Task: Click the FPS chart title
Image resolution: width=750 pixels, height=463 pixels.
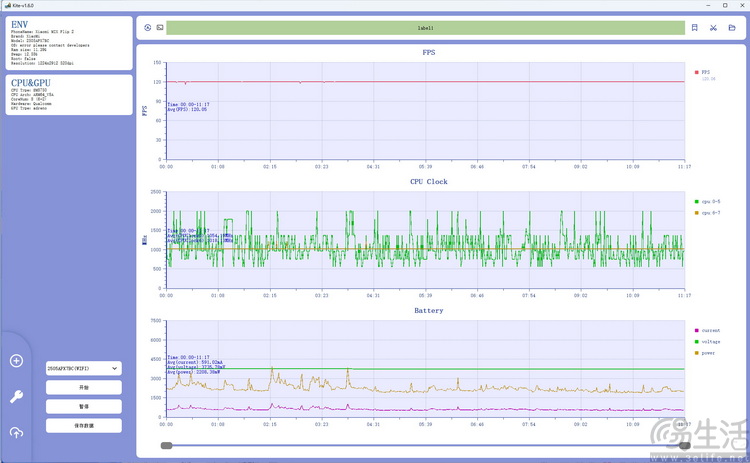Action: [x=429, y=53]
